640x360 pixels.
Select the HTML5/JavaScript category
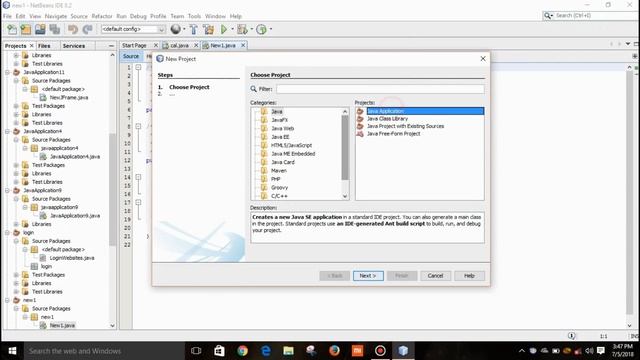pyautogui.click(x=291, y=145)
